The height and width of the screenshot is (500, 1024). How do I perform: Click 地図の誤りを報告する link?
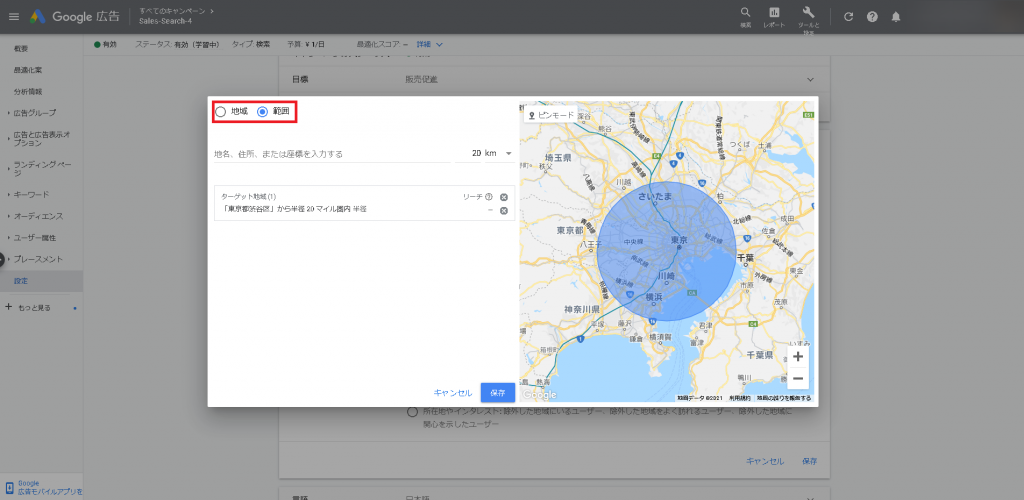(x=784, y=398)
